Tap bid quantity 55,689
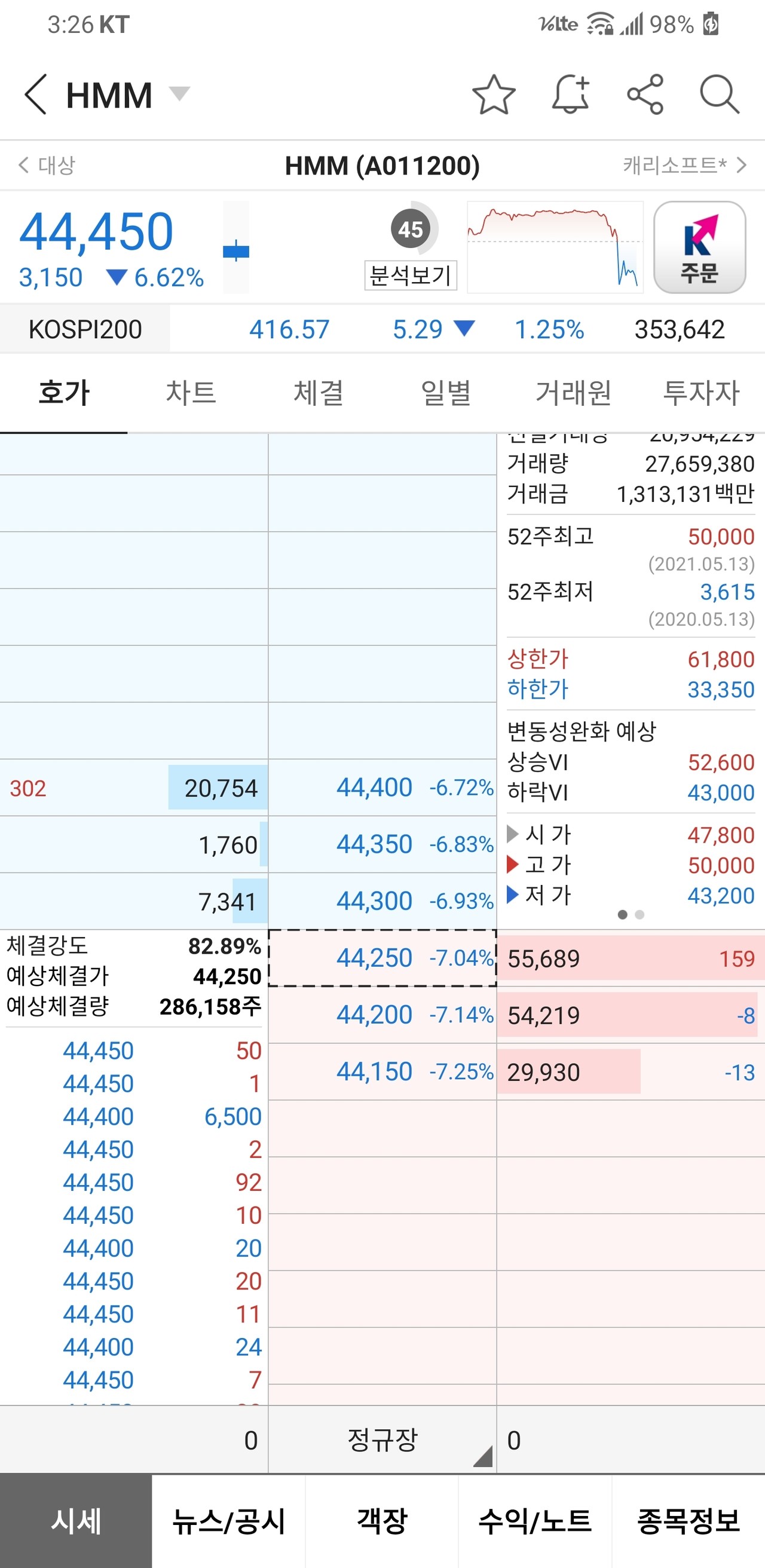The height and width of the screenshot is (1568, 765). (x=543, y=958)
